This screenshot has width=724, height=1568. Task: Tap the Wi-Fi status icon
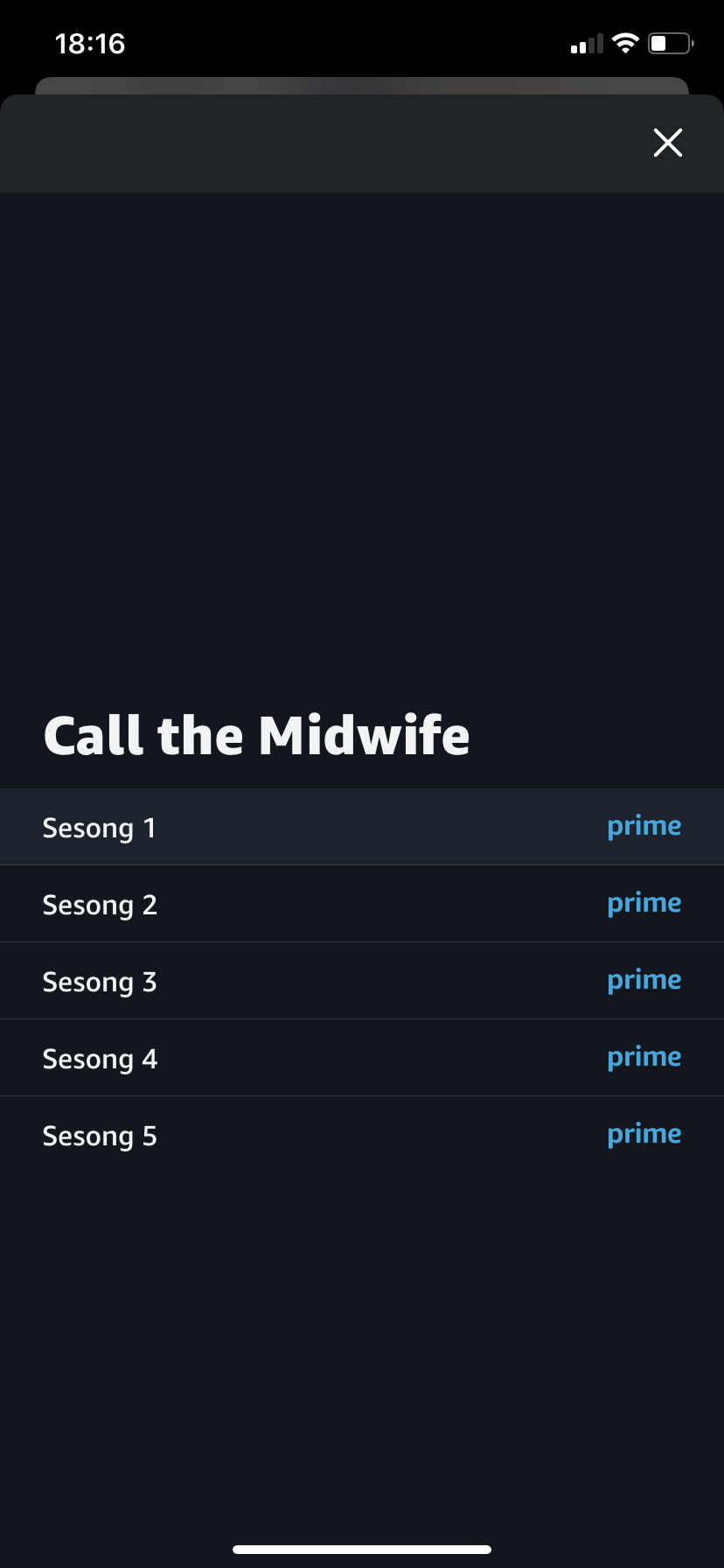pos(625,43)
